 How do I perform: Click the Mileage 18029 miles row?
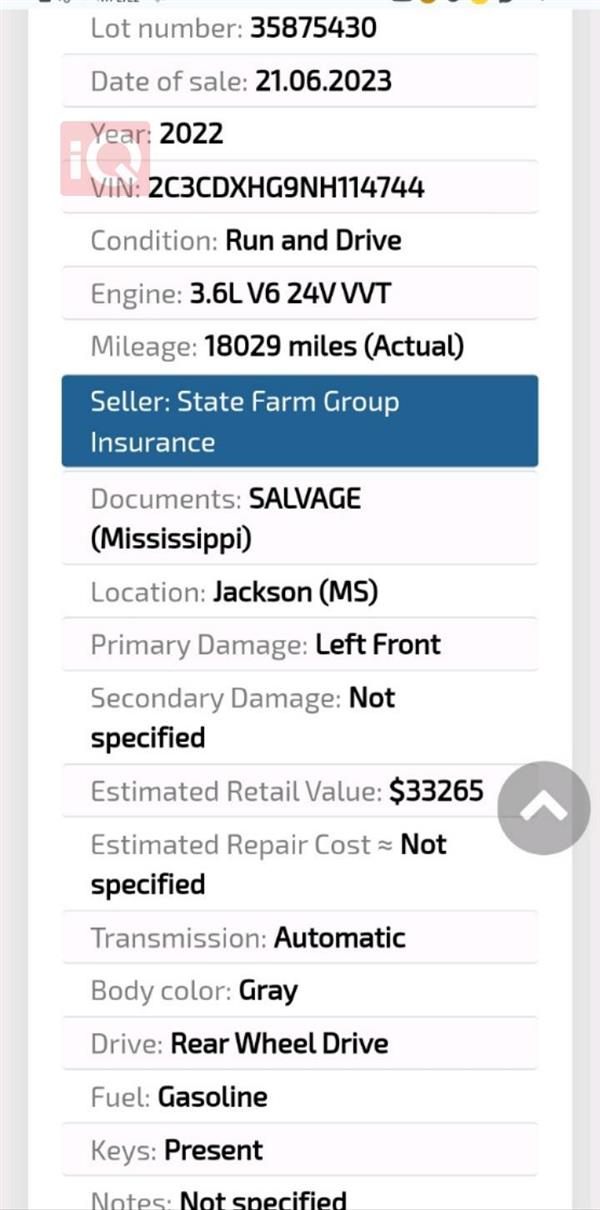(300, 347)
